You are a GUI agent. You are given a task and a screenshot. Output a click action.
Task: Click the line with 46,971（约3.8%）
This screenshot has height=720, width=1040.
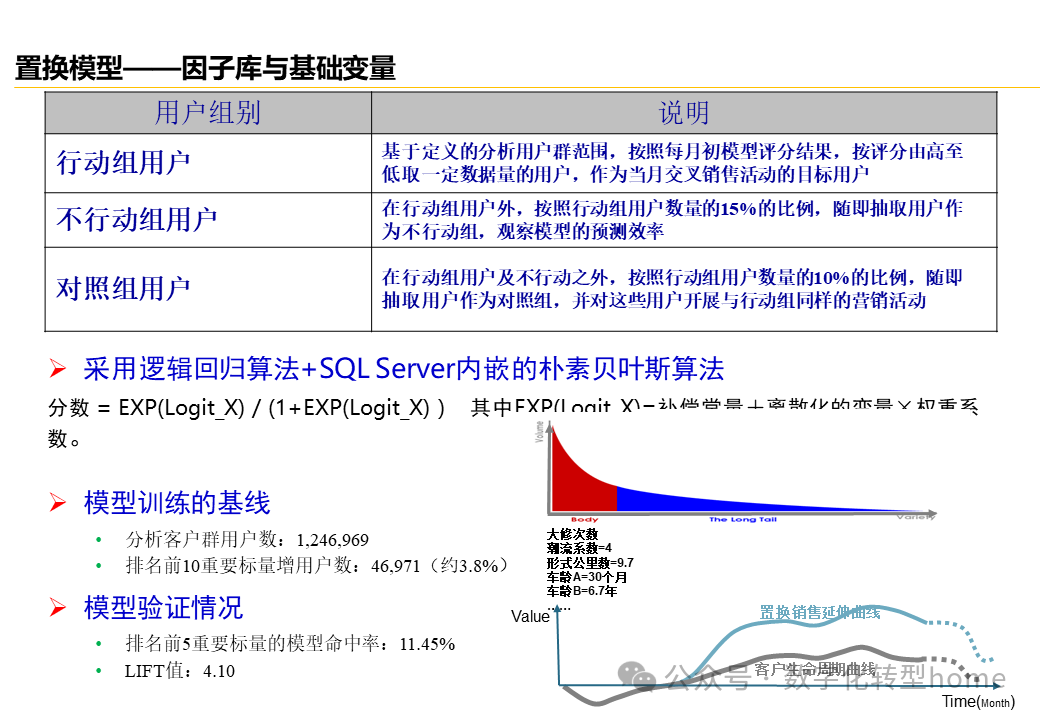318,566
